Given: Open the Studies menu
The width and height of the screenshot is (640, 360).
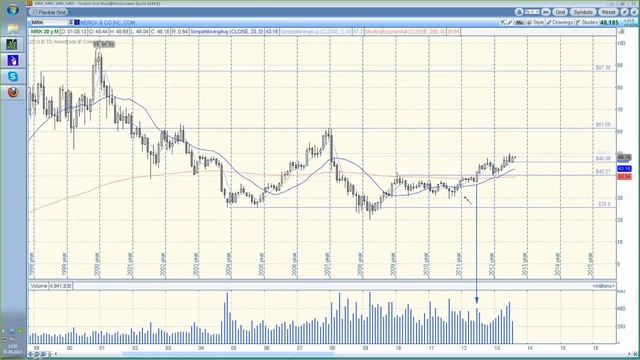Looking at the screenshot, I should click(587, 22).
